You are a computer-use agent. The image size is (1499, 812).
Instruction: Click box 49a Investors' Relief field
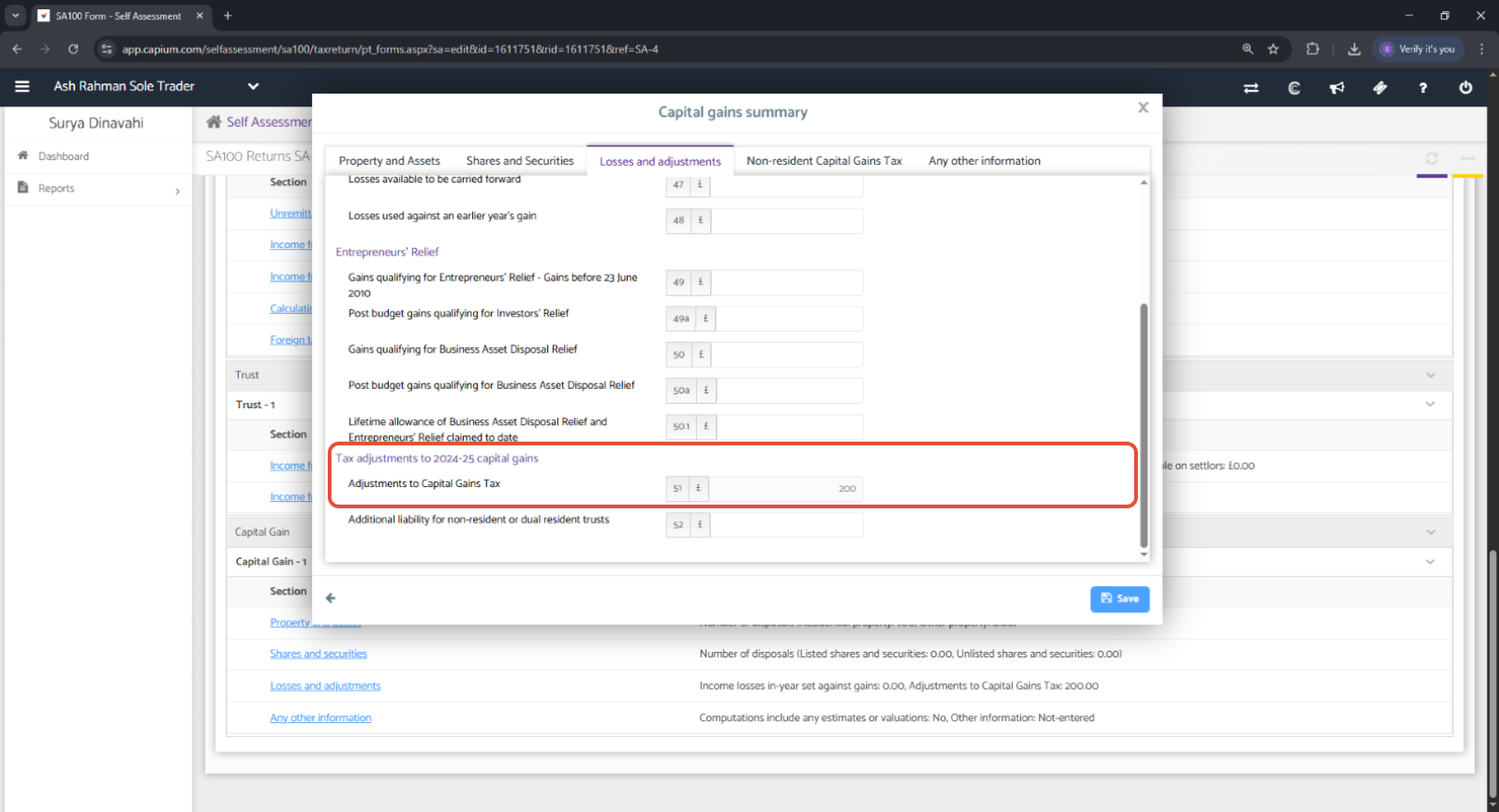(789, 319)
